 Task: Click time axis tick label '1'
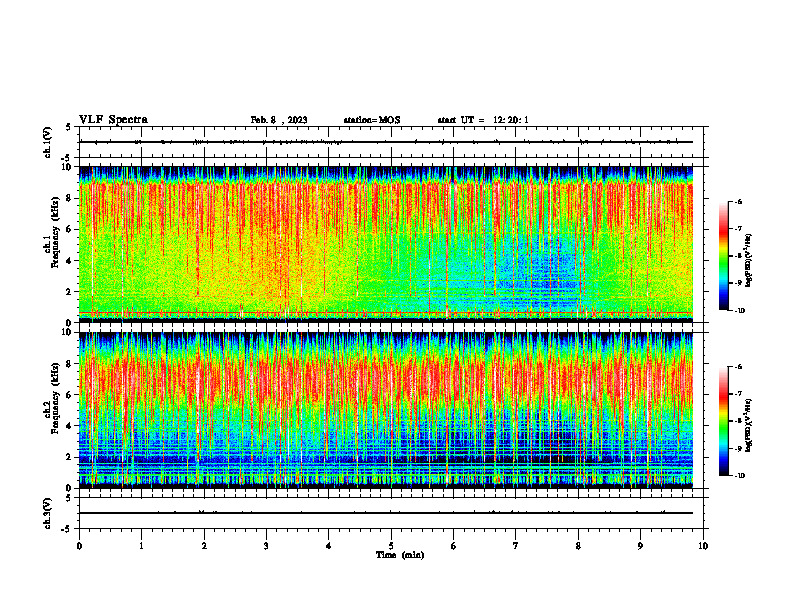[141, 546]
